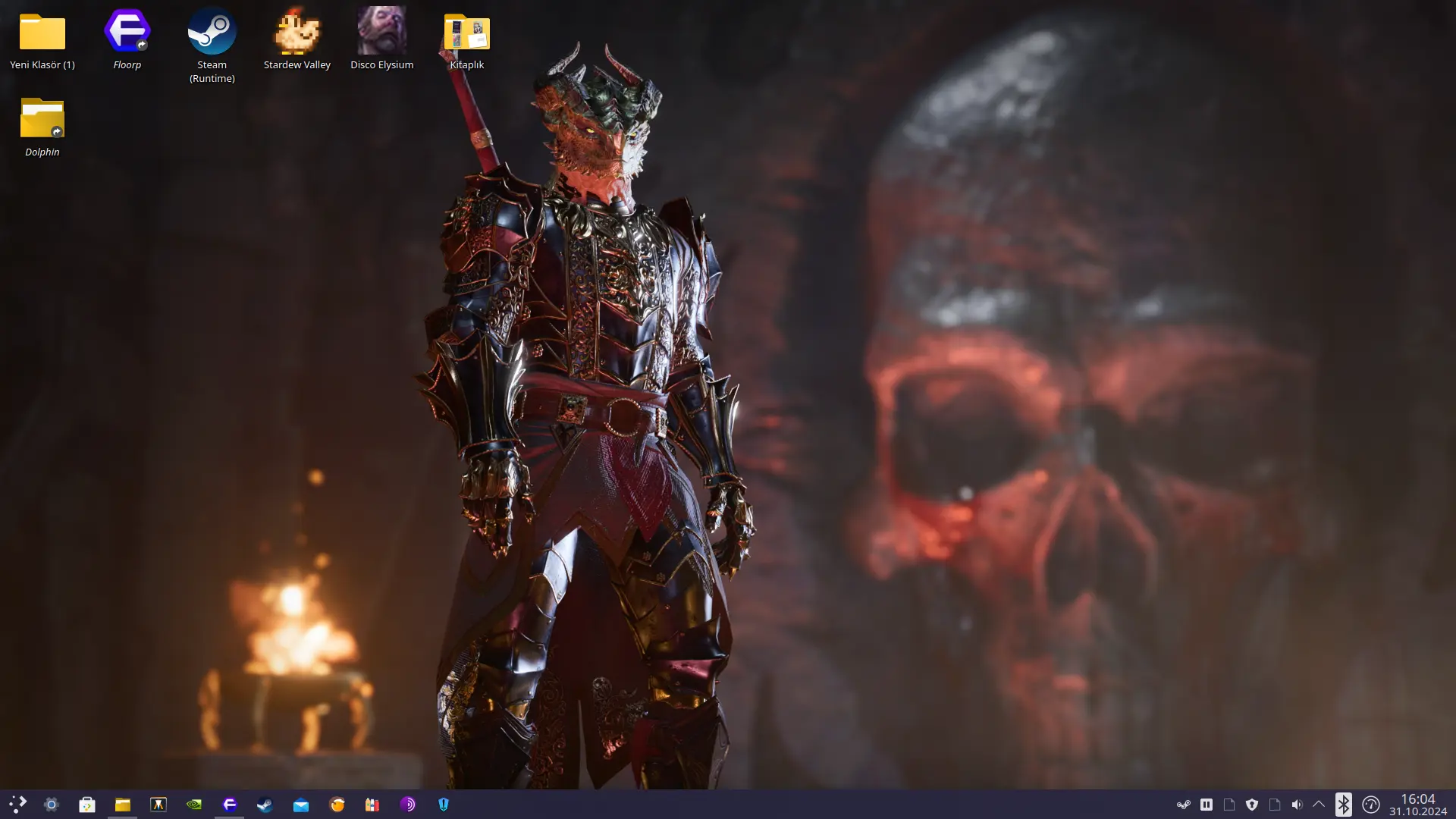Open the Yeni Klasör (1) desktop folder
The width and height of the screenshot is (1456, 819).
point(42,41)
